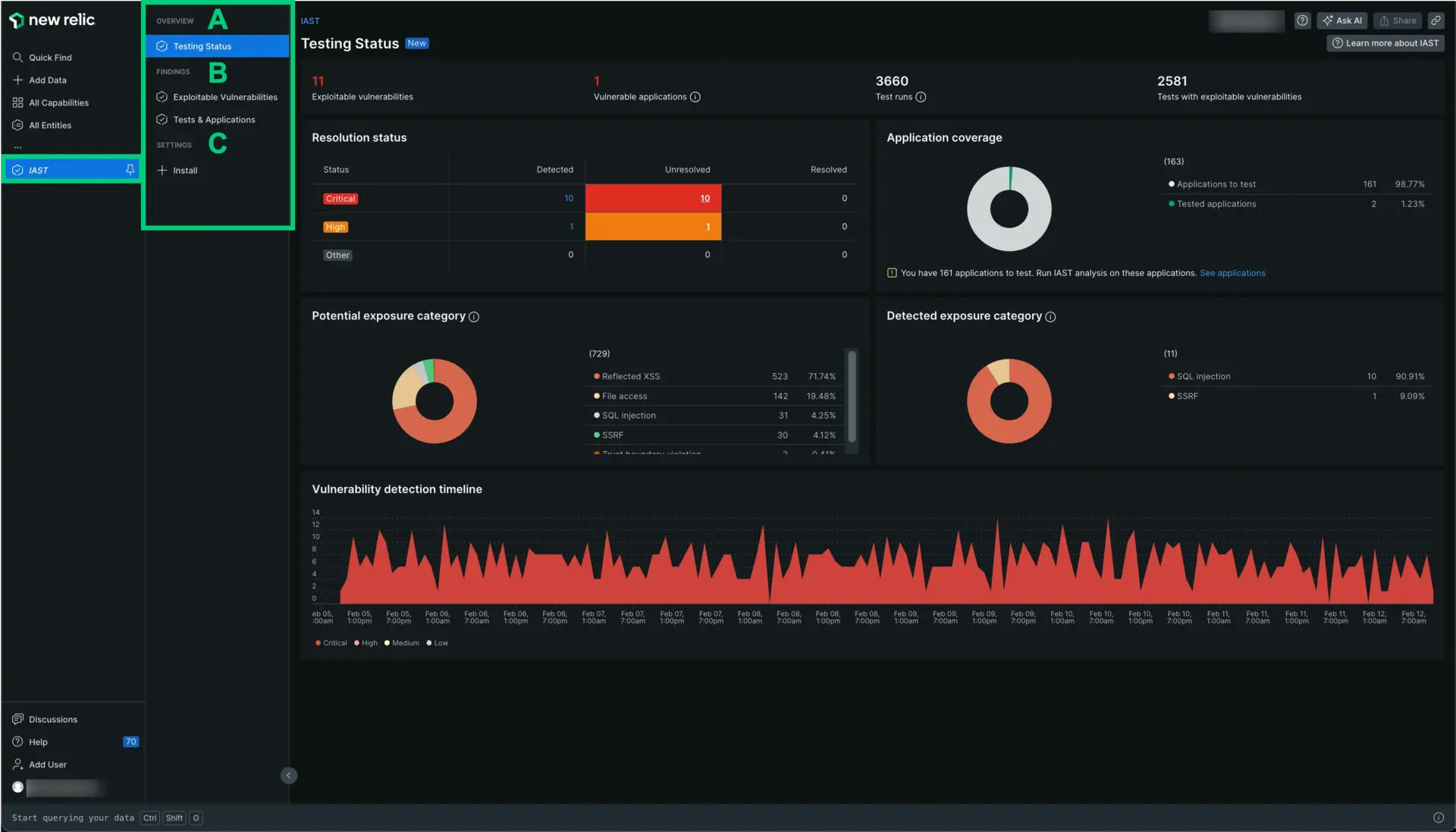
Task: Open the Help menu item
Action: [30, 743]
